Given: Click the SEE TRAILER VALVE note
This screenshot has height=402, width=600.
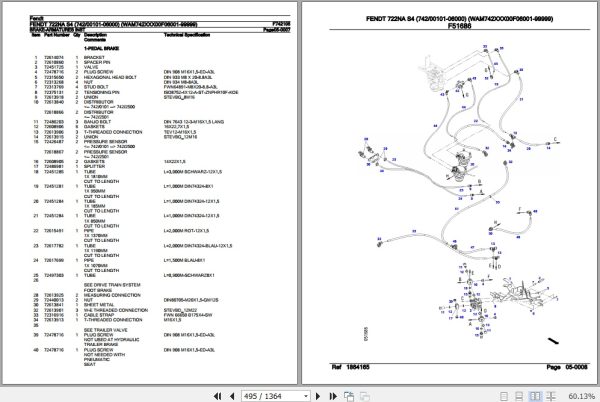Looking at the screenshot, I should tap(106, 330).
